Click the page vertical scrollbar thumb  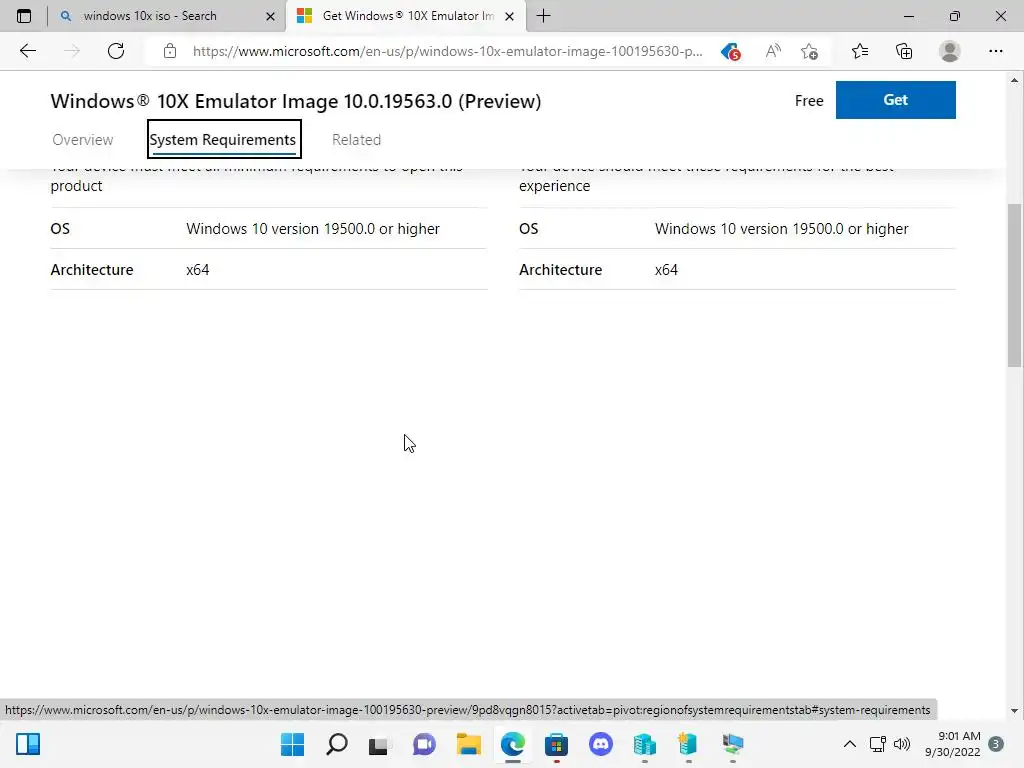pos(1014,286)
